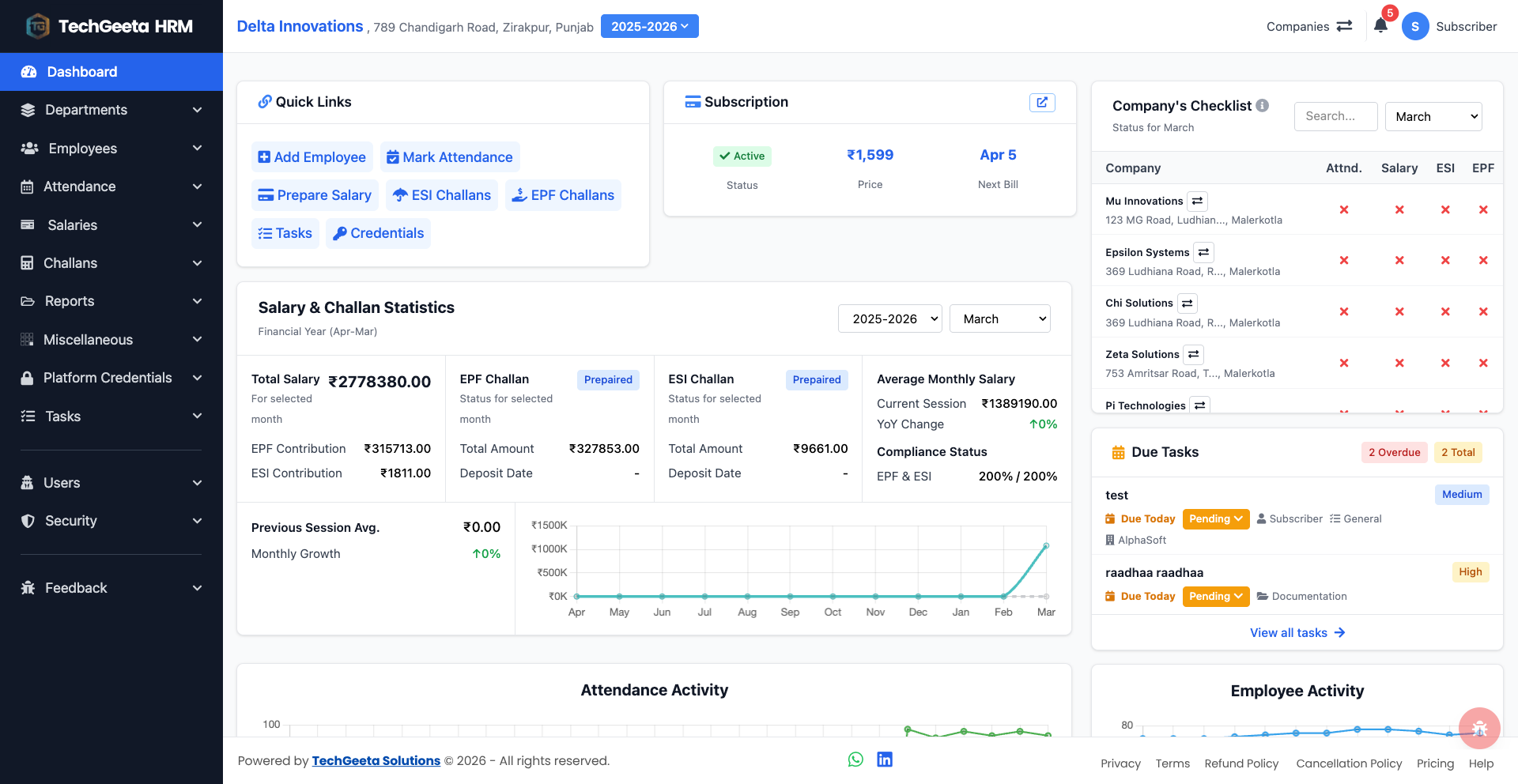The image size is (1518, 784).
Task: Focus the checklist Search input field
Action: point(1336,116)
